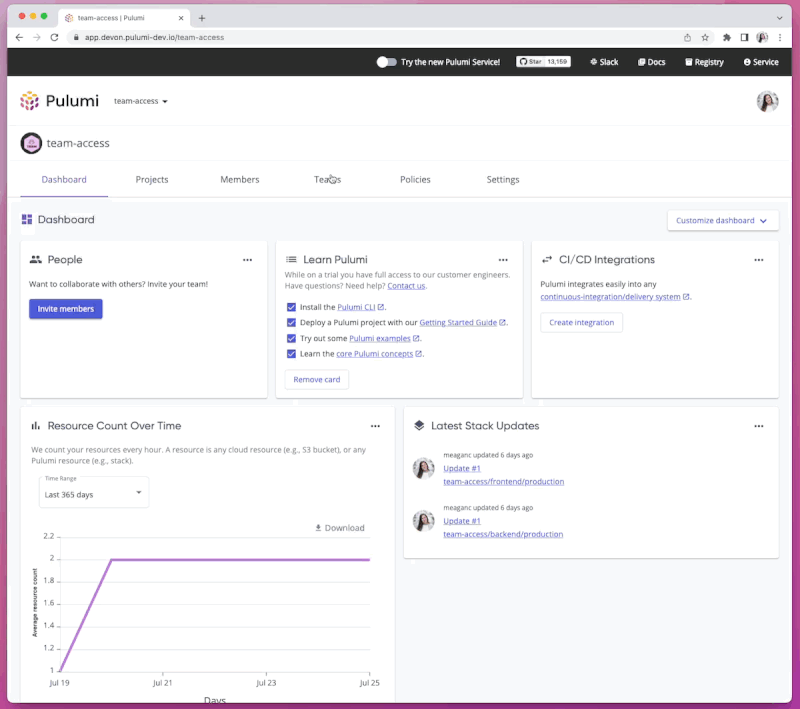Switch to the Policies tab

[x=415, y=180]
